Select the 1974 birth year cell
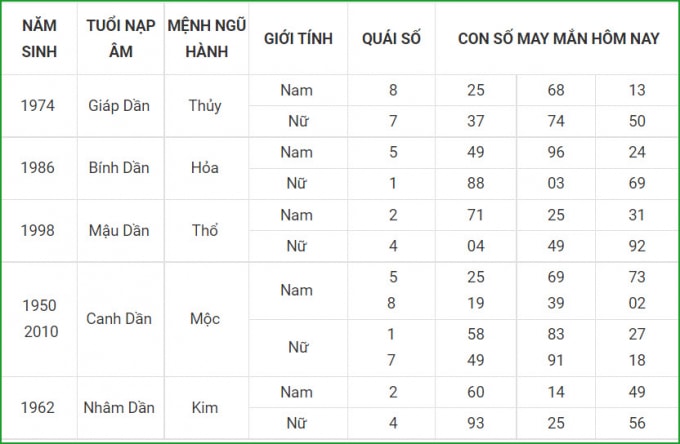 point(38,105)
